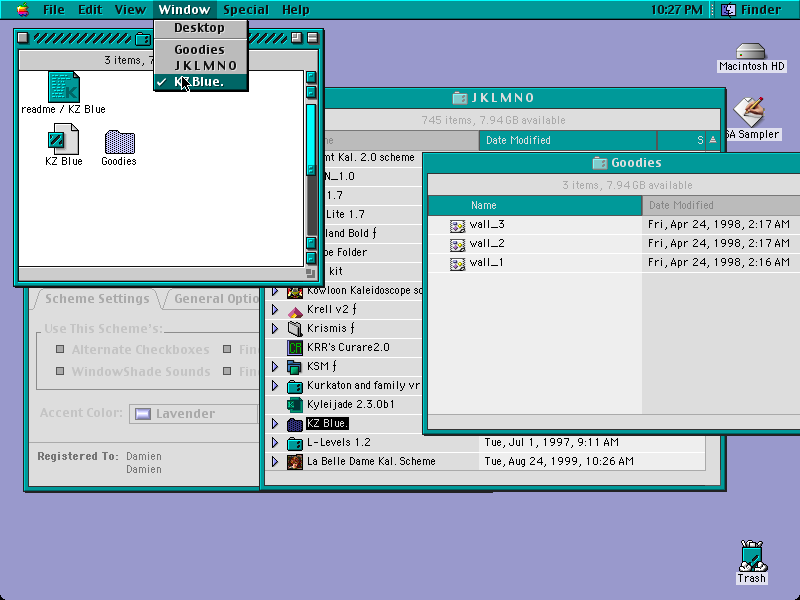Click the file name "wall_2"
800x600 pixels.
coord(487,243)
